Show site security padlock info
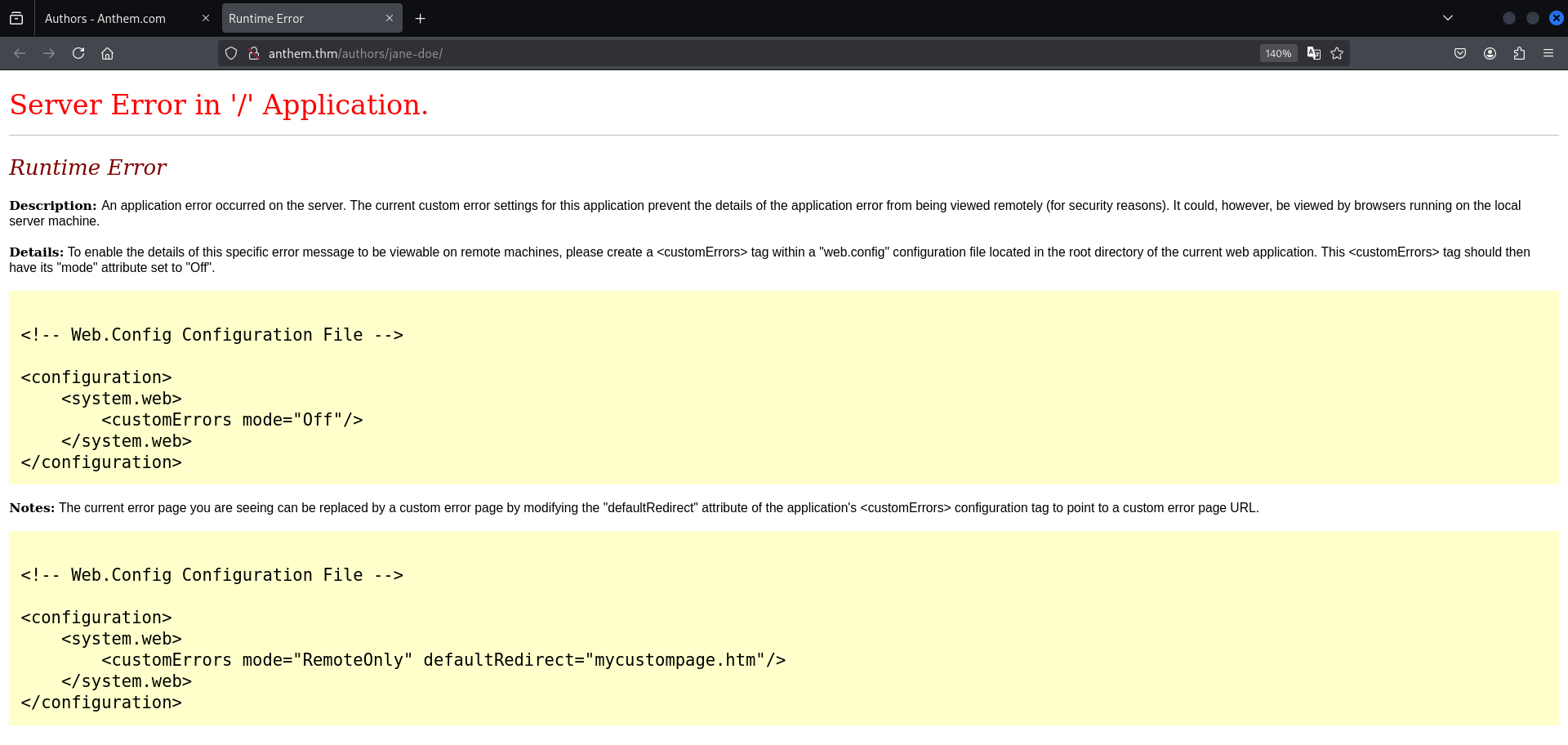The height and width of the screenshot is (745, 1568). [254, 53]
